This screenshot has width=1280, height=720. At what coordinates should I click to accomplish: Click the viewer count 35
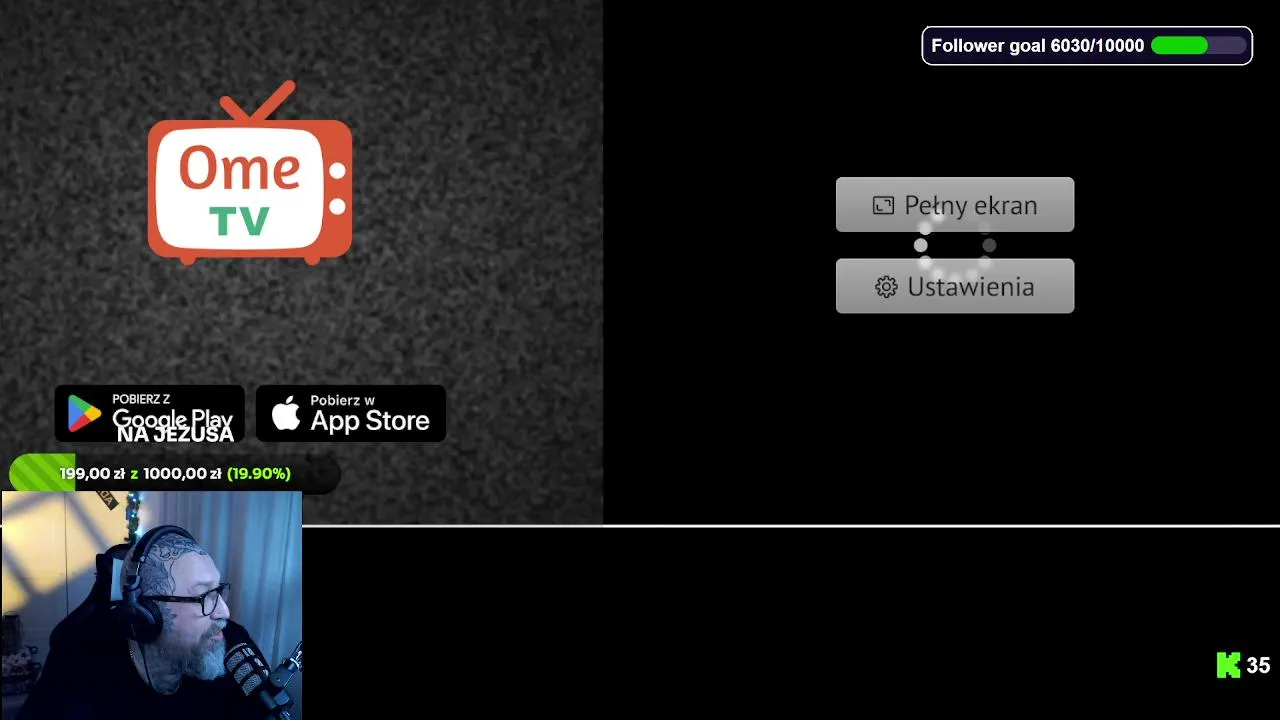click(x=1258, y=665)
